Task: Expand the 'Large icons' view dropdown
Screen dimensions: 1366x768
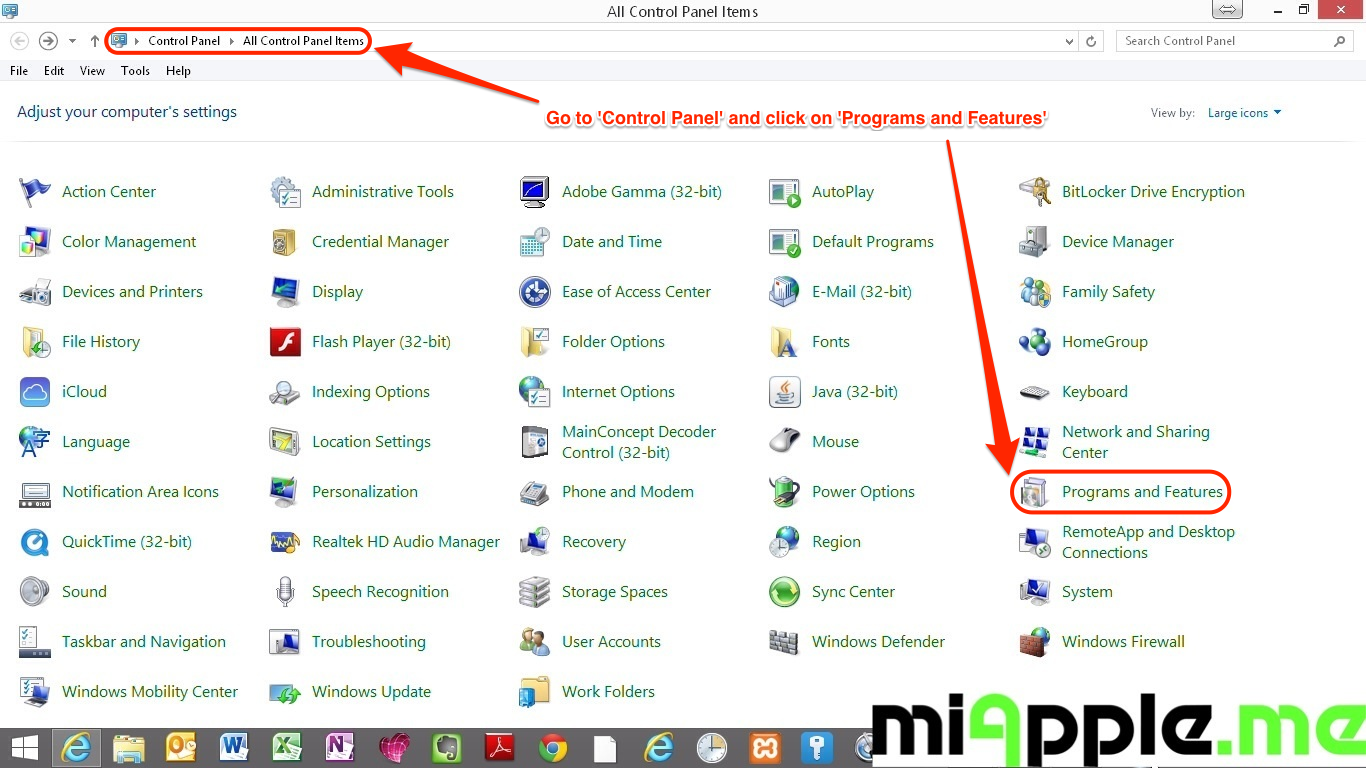Action: pyautogui.click(x=1244, y=113)
